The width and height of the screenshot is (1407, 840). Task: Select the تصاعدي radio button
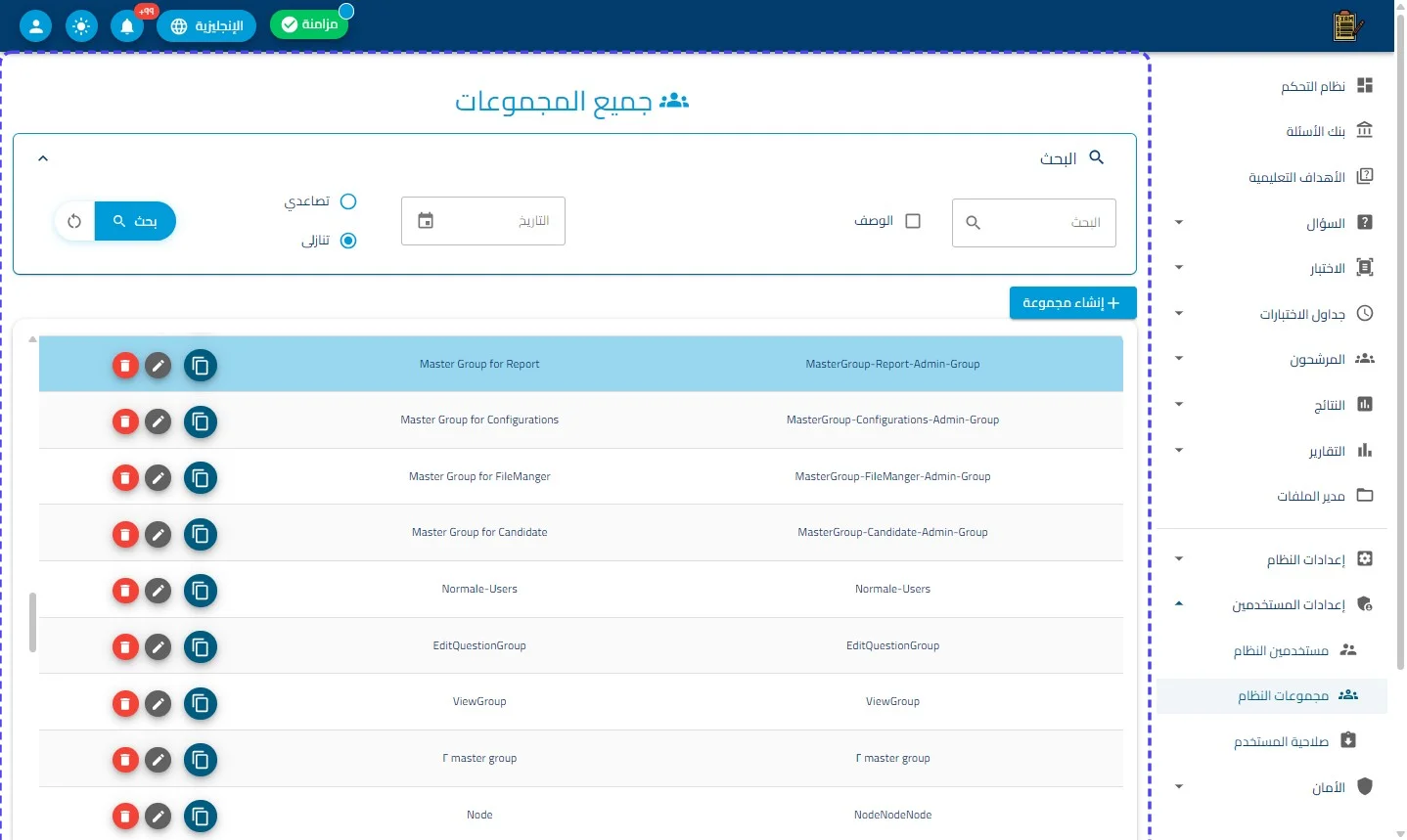pyautogui.click(x=348, y=201)
